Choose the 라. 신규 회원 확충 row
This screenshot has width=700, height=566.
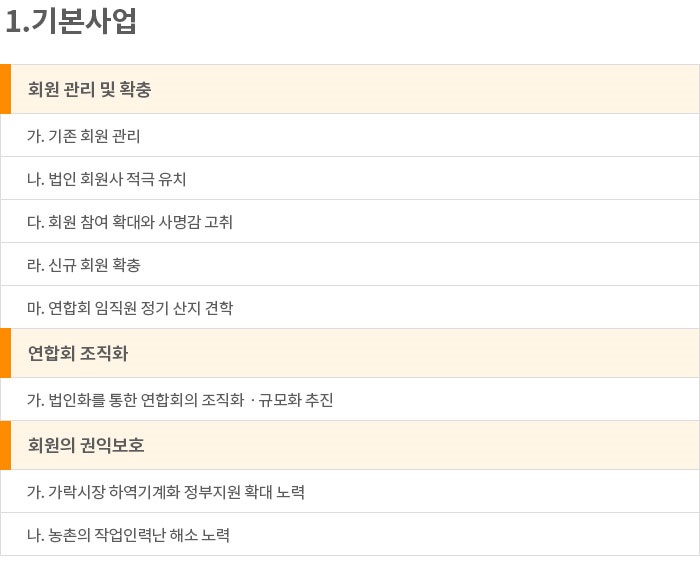350,265
